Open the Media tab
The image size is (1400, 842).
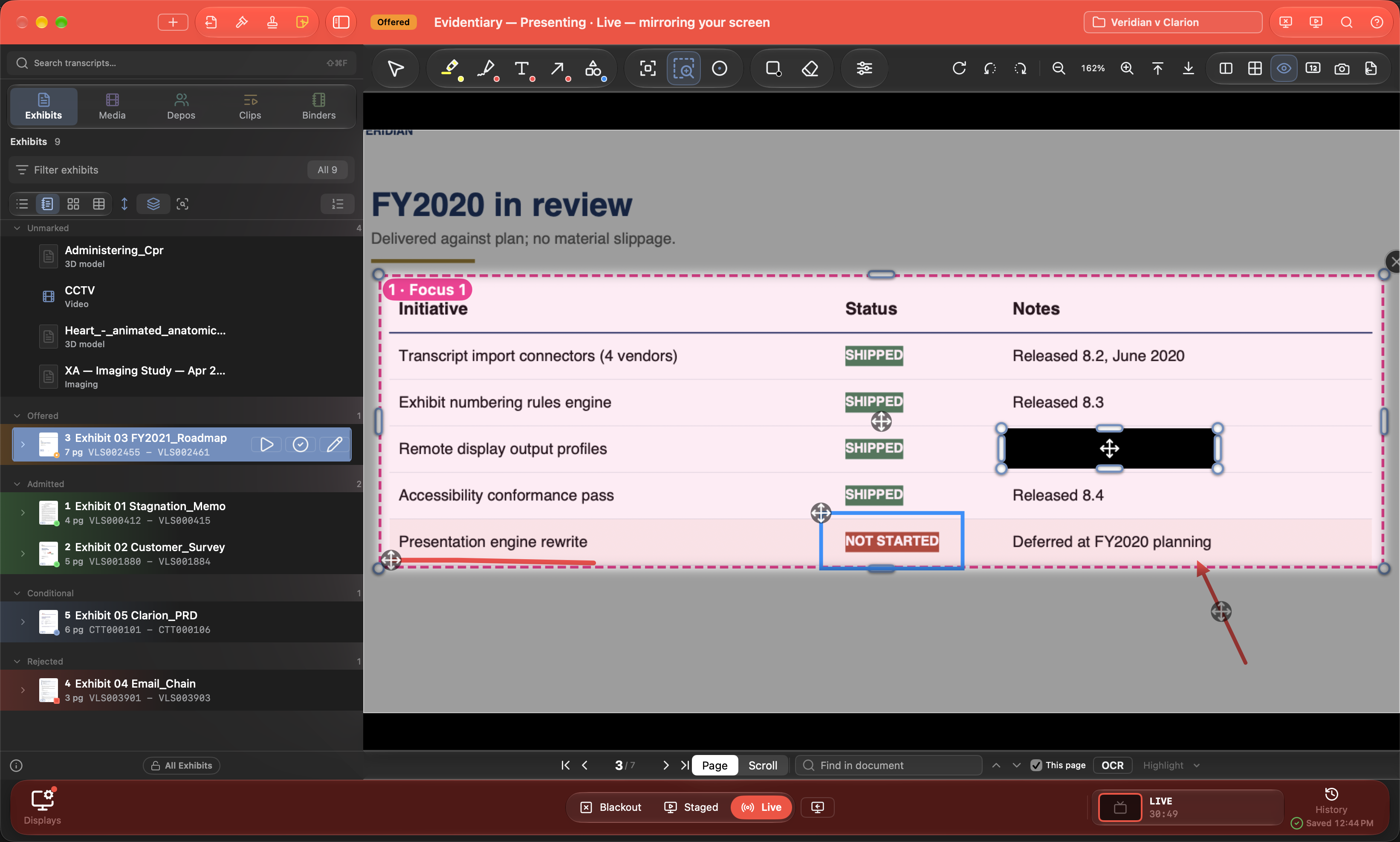112,106
